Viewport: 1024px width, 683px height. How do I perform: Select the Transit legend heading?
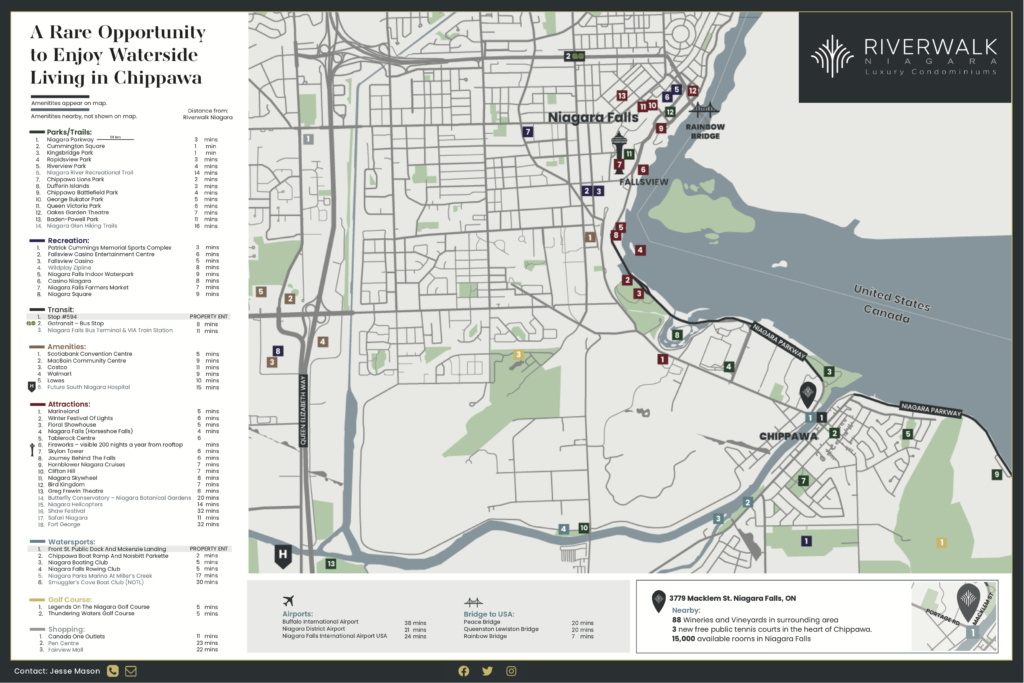click(x=61, y=310)
